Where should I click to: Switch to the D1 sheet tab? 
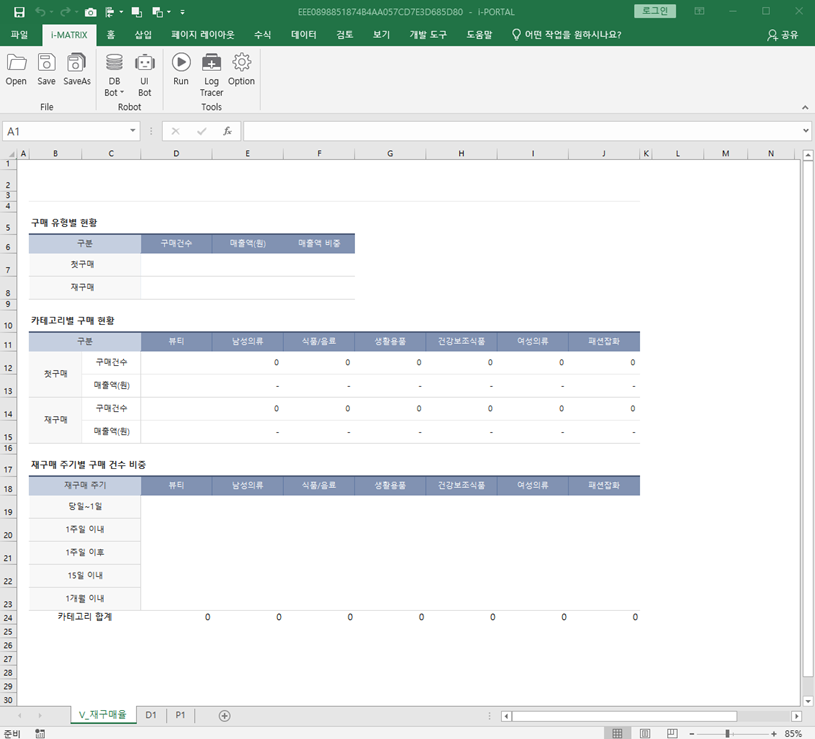pos(151,715)
